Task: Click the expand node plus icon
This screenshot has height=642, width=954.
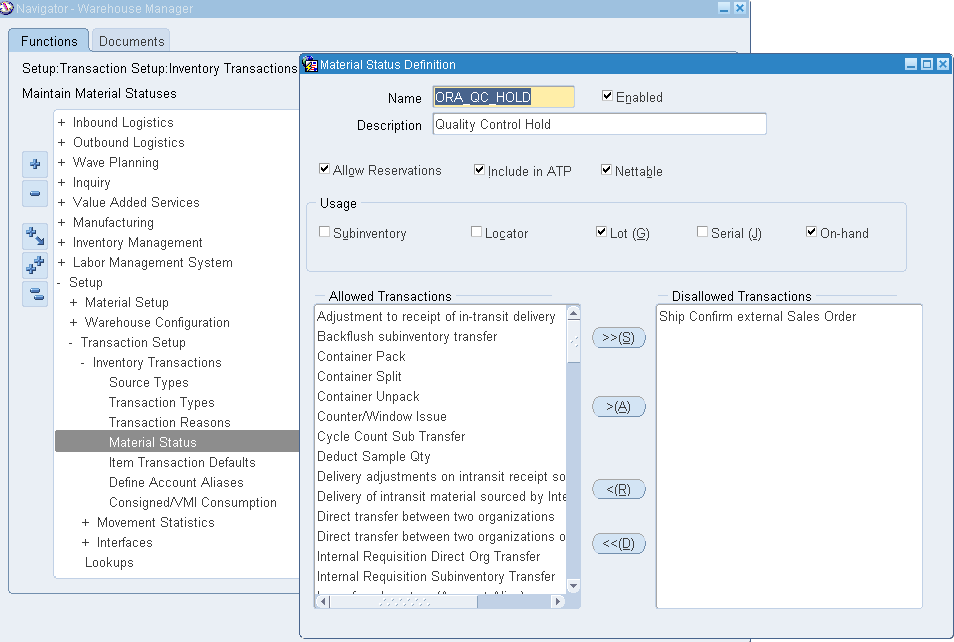Action: (35, 164)
